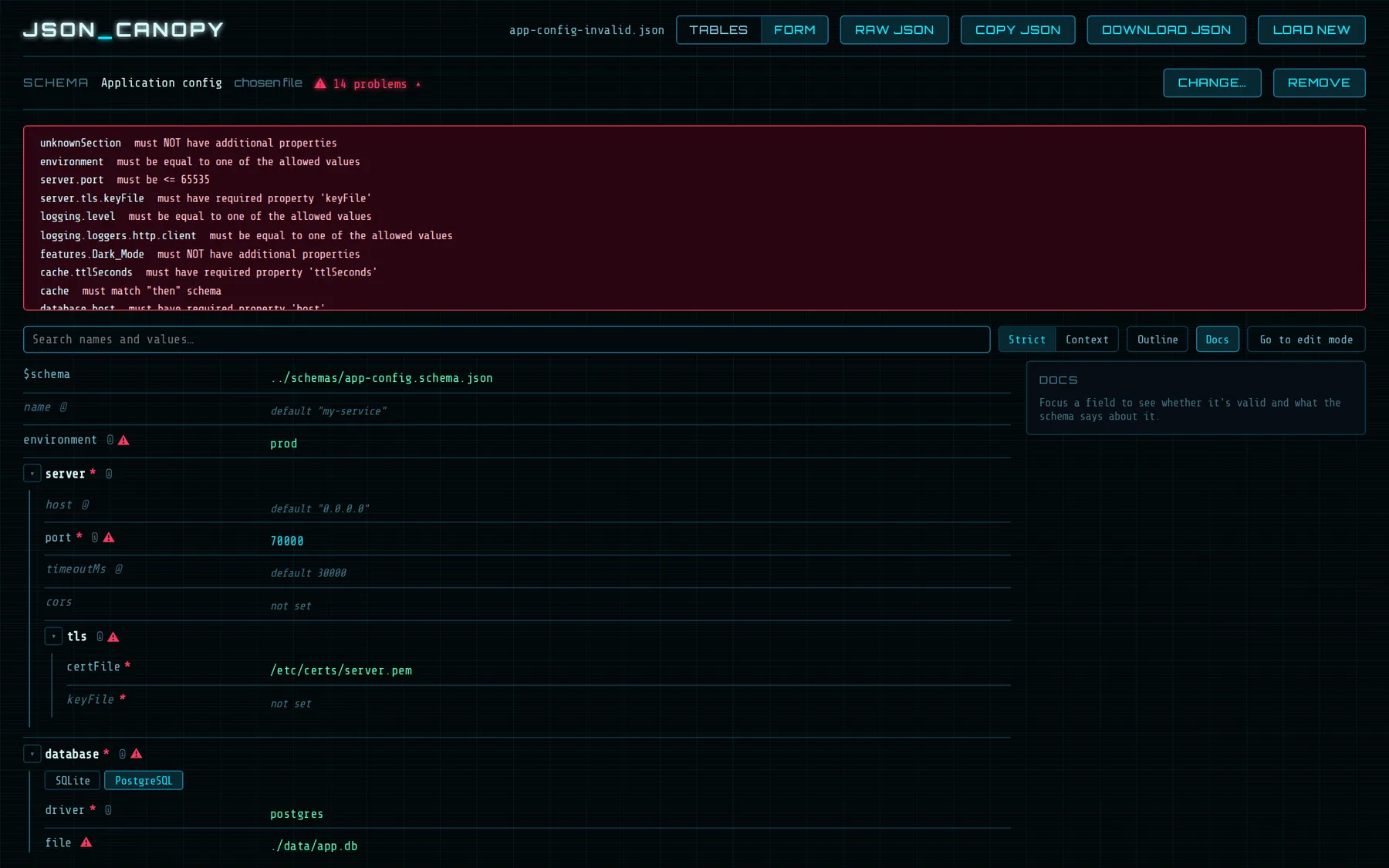This screenshot has height=868, width=1389.
Task: Remove the applied schema
Action: (x=1319, y=83)
